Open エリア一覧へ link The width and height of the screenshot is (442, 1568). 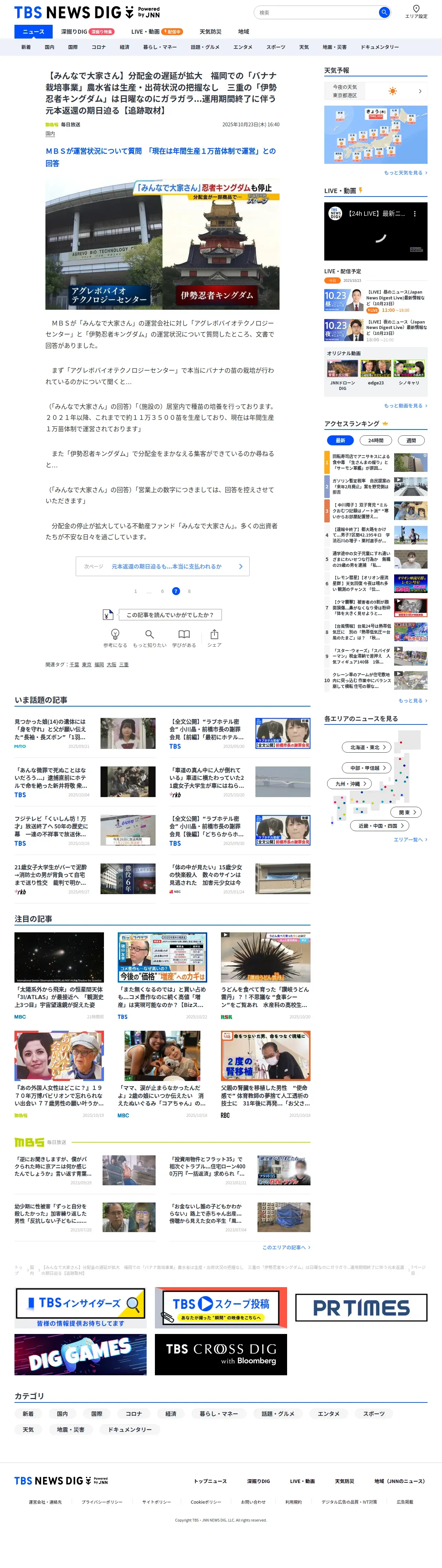(410, 839)
